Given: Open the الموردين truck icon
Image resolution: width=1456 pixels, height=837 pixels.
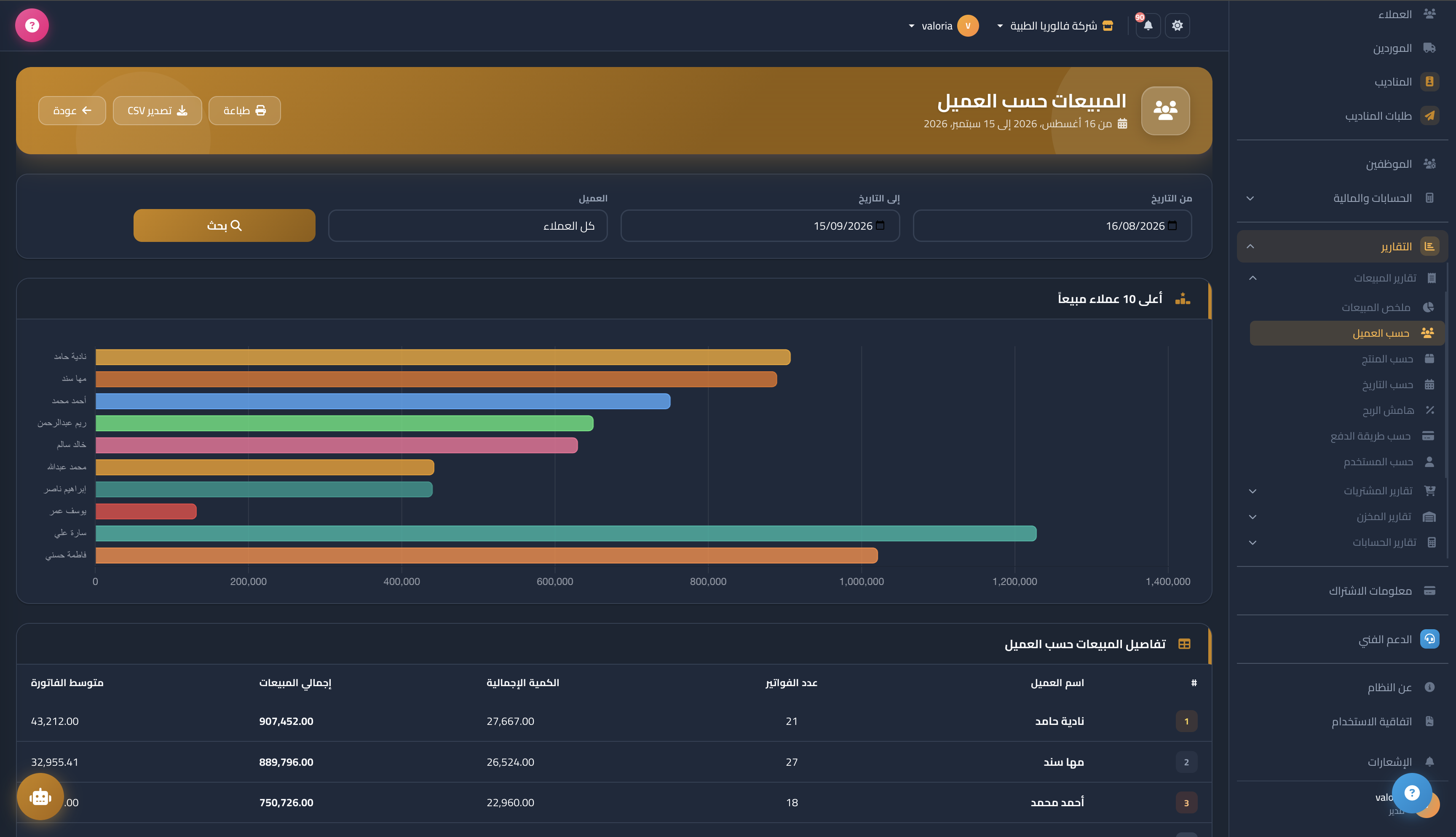Looking at the screenshot, I should coord(1429,48).
